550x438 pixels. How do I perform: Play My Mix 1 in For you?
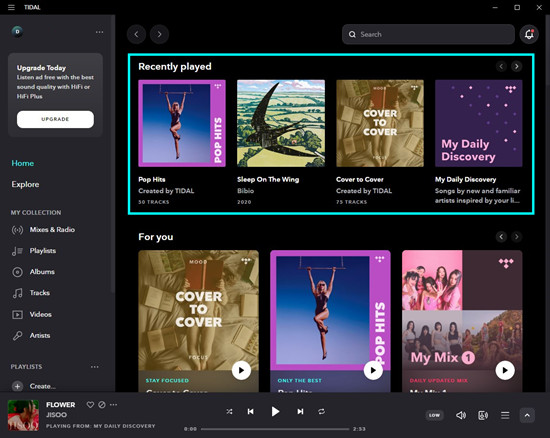[x=505, y=370]
